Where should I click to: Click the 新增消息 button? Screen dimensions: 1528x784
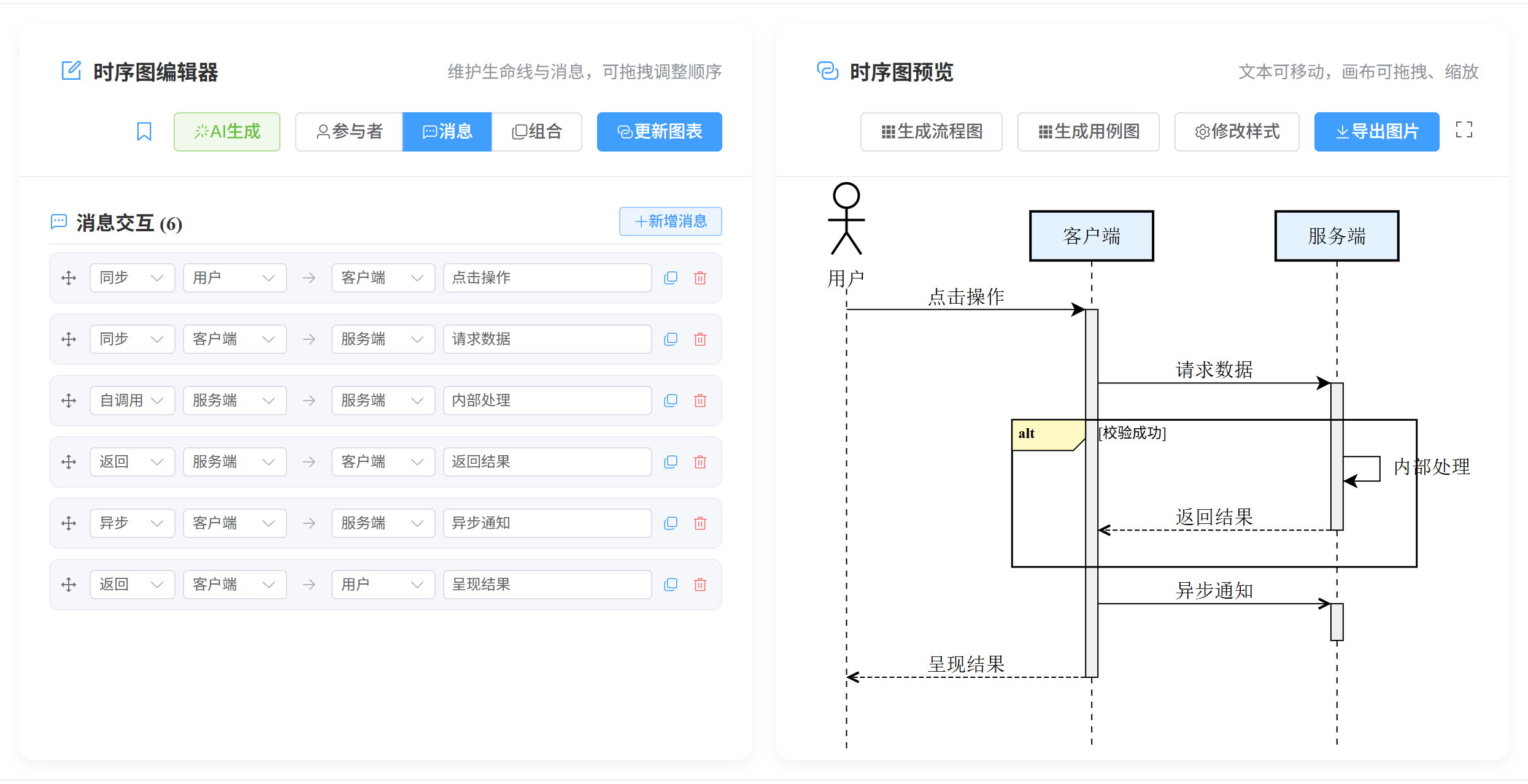pos(670,221)
